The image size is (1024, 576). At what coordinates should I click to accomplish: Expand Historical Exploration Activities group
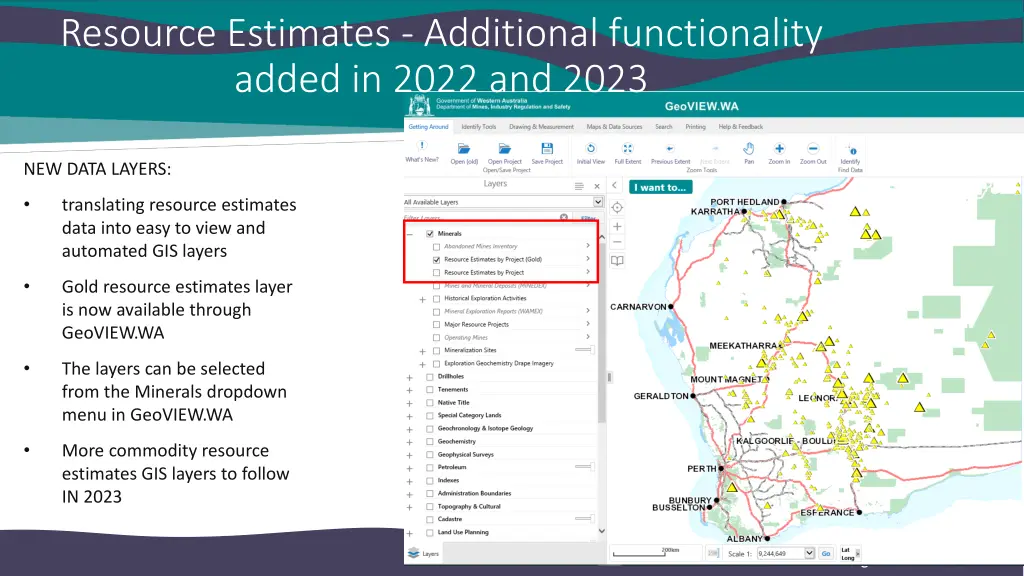tap(423, 299)
